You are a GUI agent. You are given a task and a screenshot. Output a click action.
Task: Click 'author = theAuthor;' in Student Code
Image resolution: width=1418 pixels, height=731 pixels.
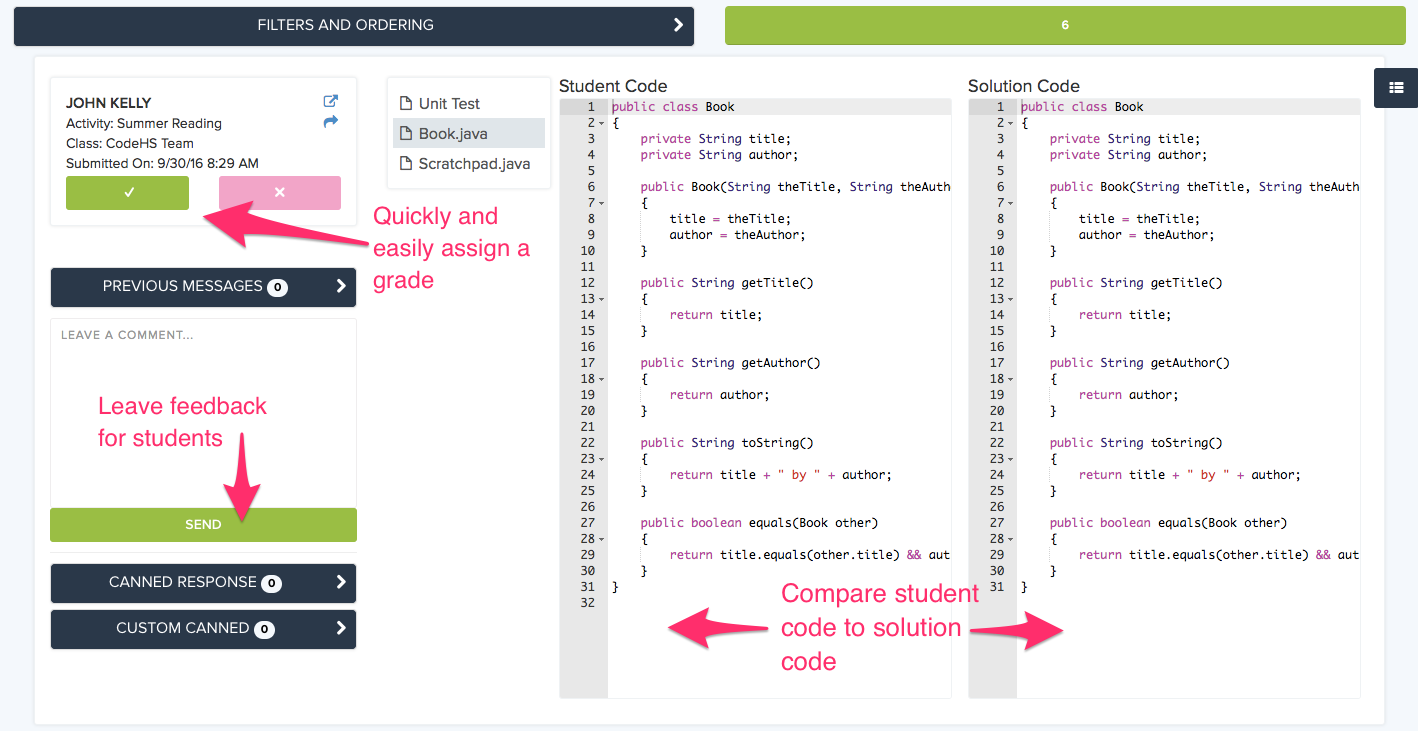pyautogui.click(x=738, y=235)
